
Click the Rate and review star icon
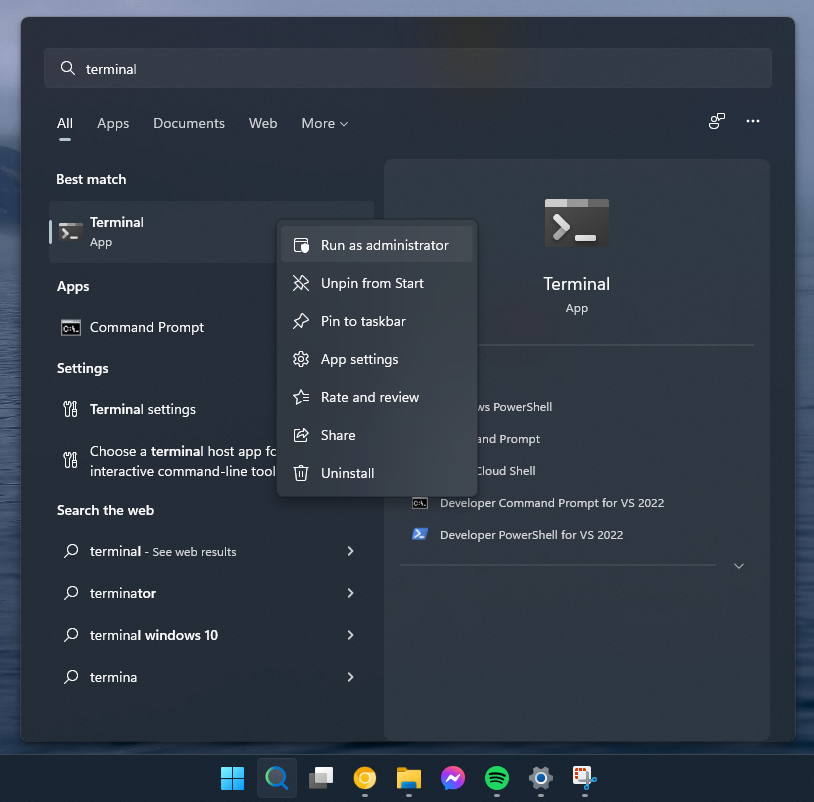(300, 397)
